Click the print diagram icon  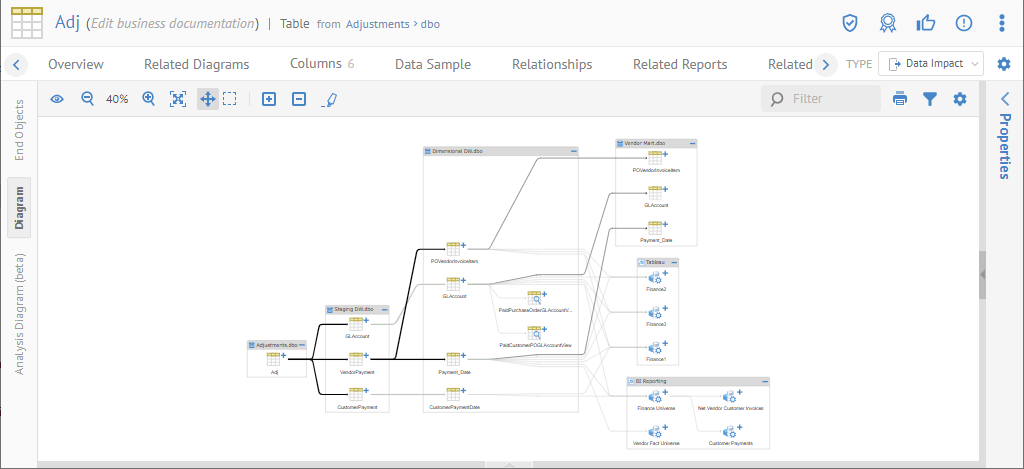tap(900, 99)
